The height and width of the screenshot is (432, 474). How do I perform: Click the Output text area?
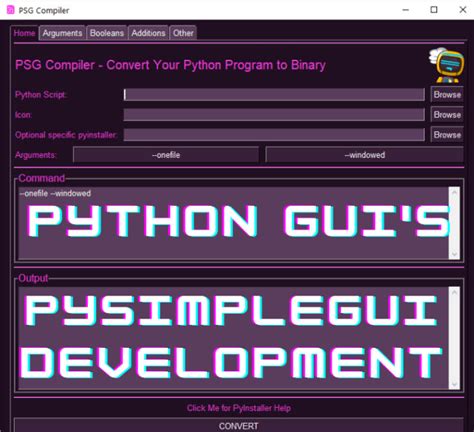point(234,338)
